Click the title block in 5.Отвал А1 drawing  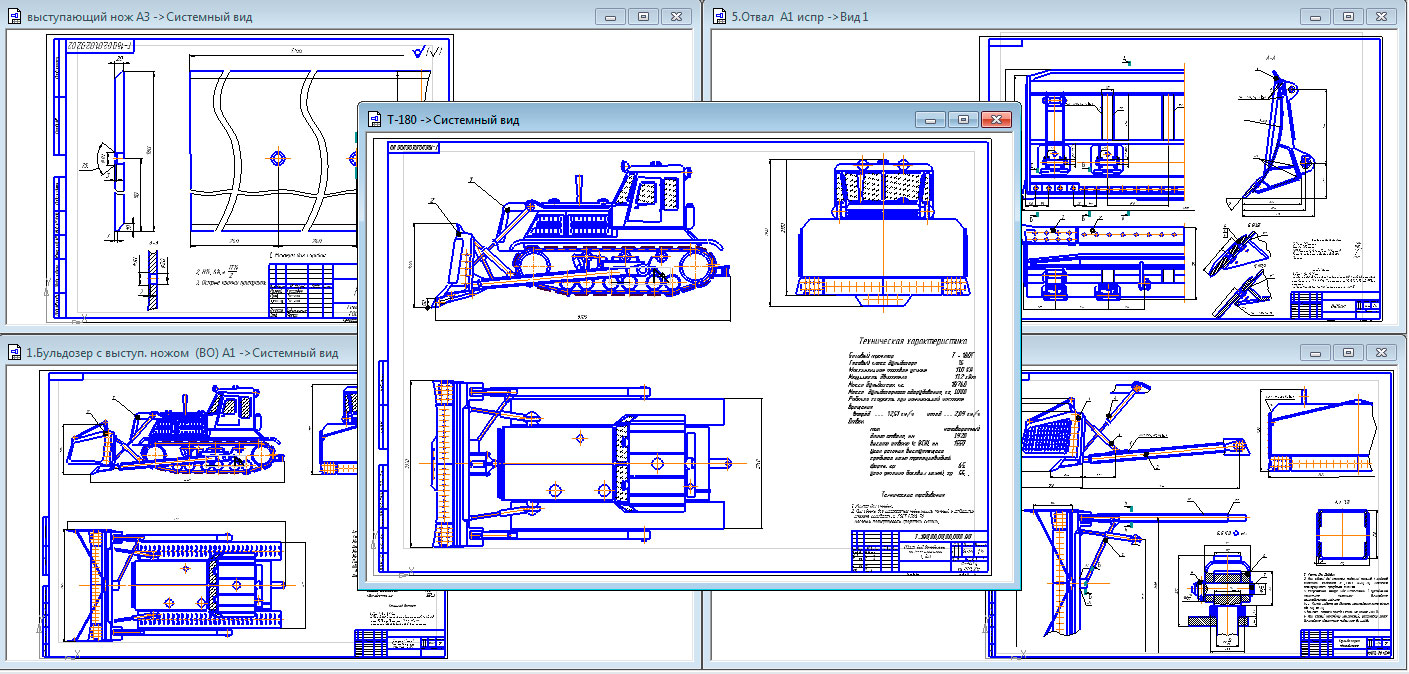pos(1337,304)
